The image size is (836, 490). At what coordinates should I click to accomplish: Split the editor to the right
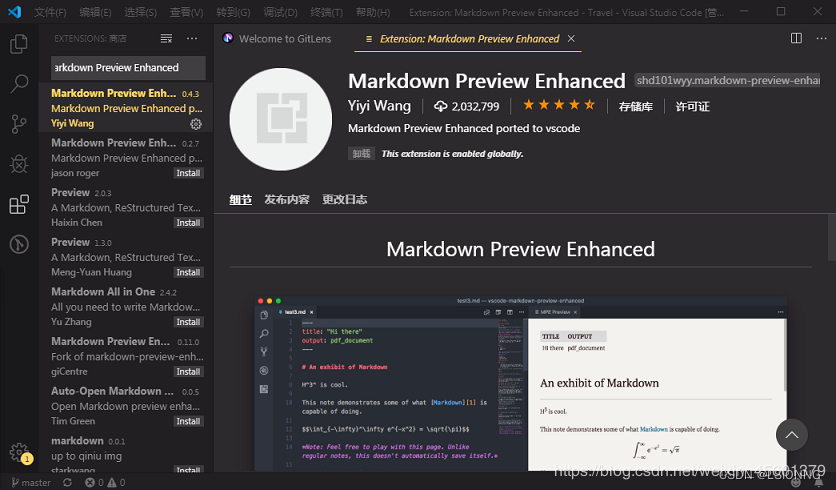(x=796, y=38)
